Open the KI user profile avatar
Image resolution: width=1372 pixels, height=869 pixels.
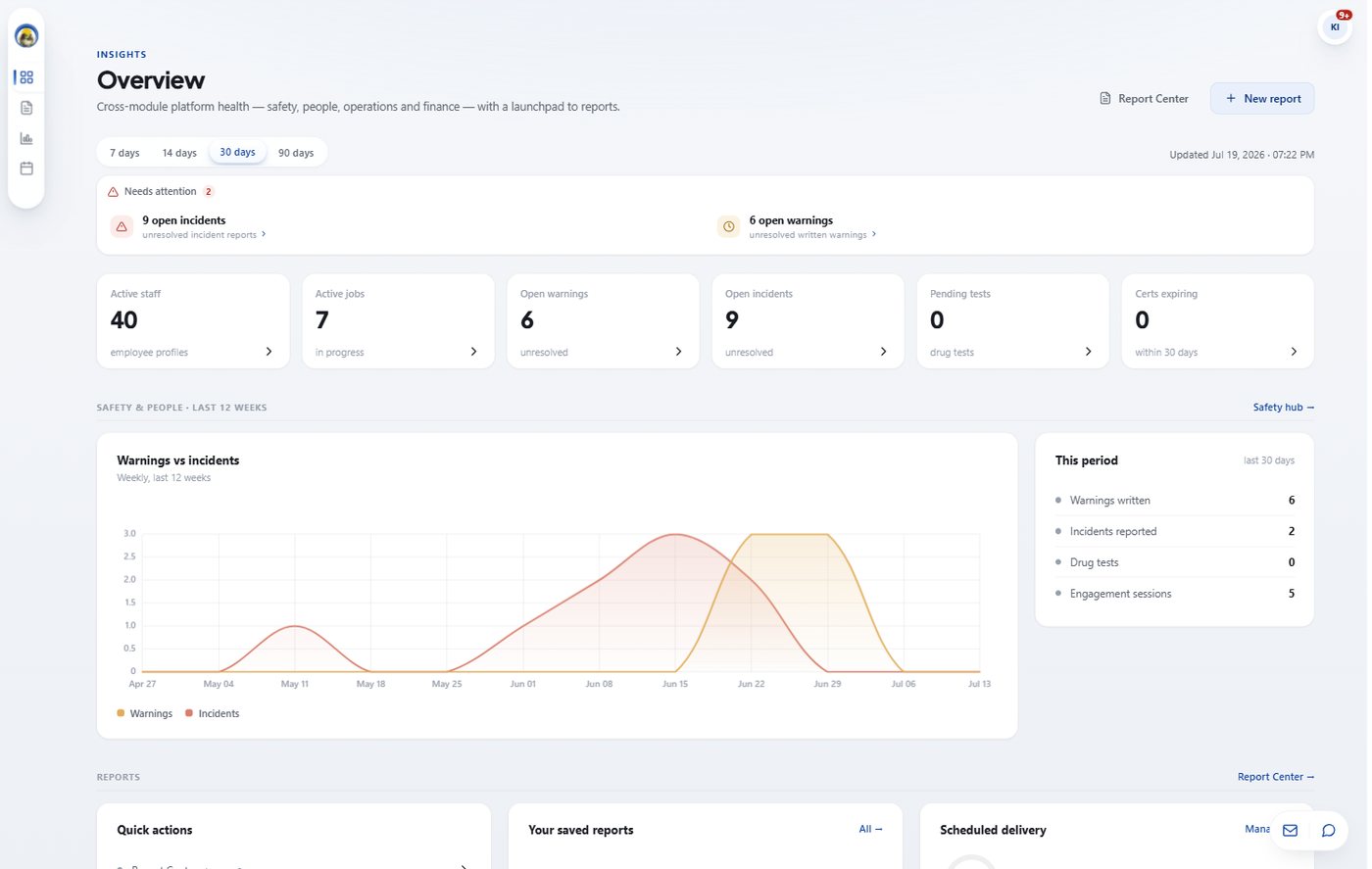[x=1334, y=27]
